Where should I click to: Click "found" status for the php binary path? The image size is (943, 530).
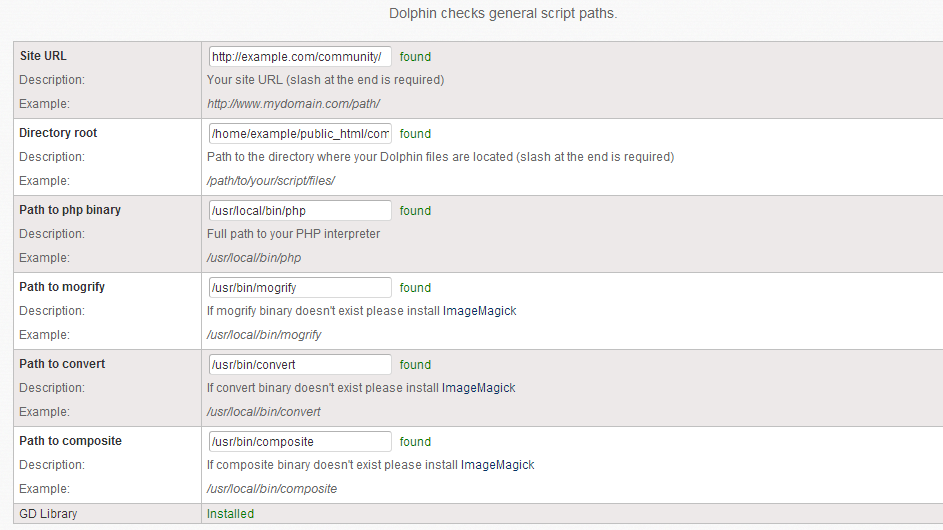[x=415, y=211]
